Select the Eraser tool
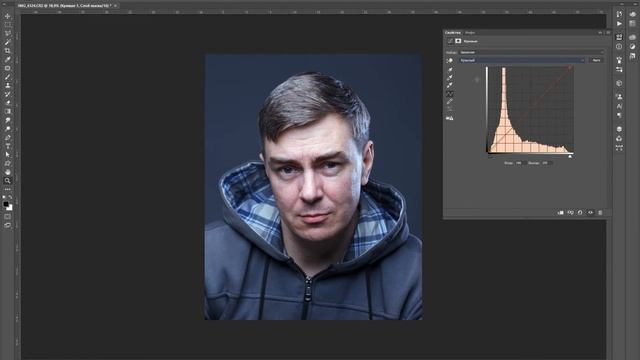The width and height of the screenshot is (640, 360). coord(7,102)
